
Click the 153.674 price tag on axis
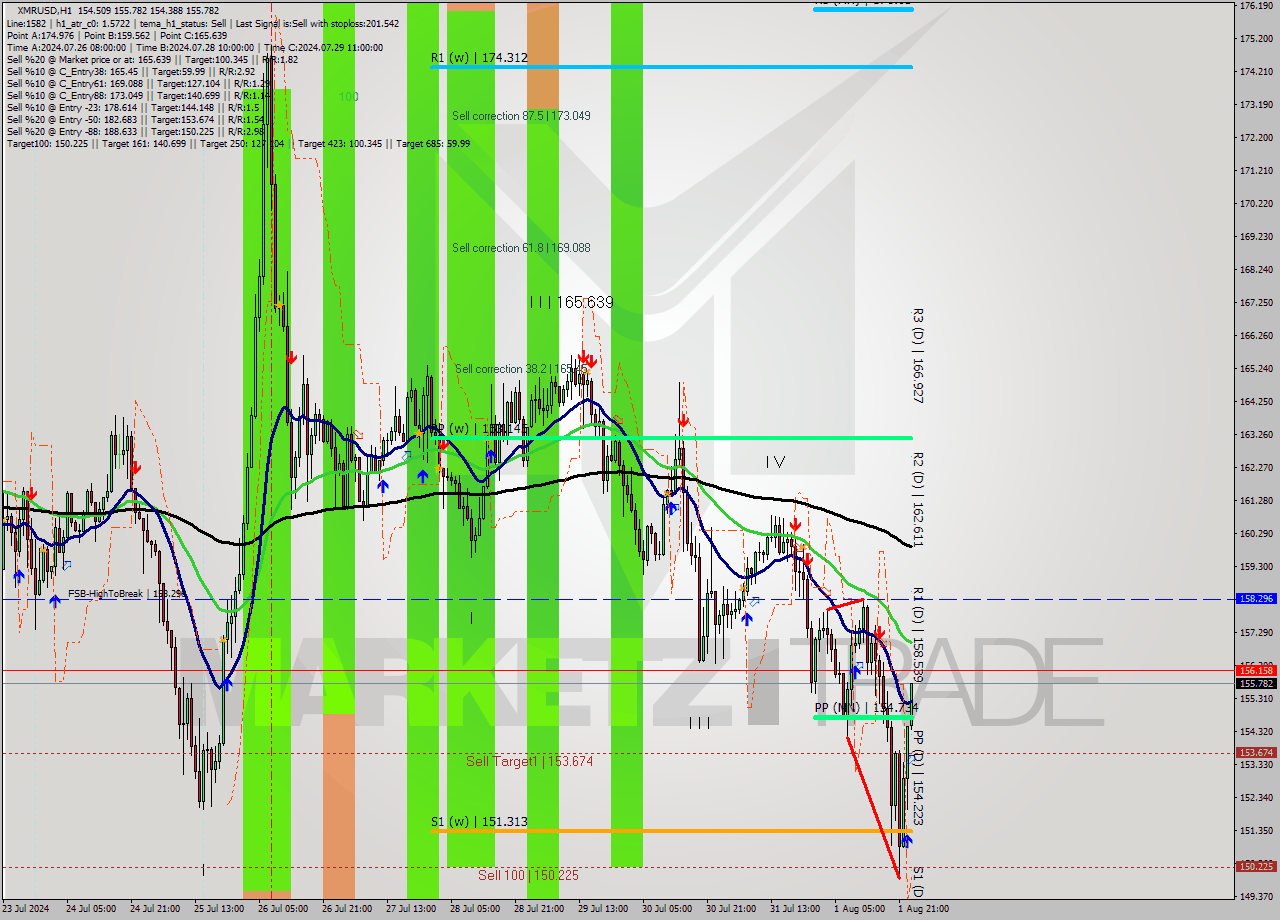[1256, 753]
